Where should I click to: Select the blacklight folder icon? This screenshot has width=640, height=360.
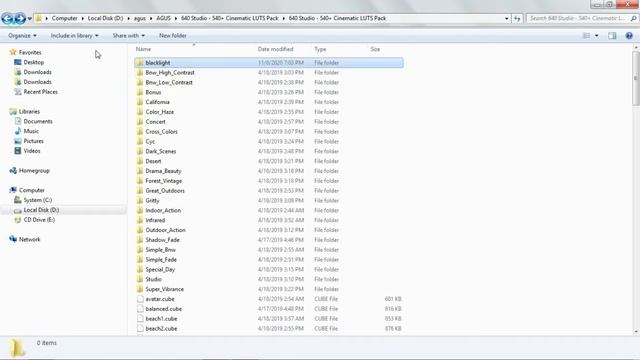140,62
